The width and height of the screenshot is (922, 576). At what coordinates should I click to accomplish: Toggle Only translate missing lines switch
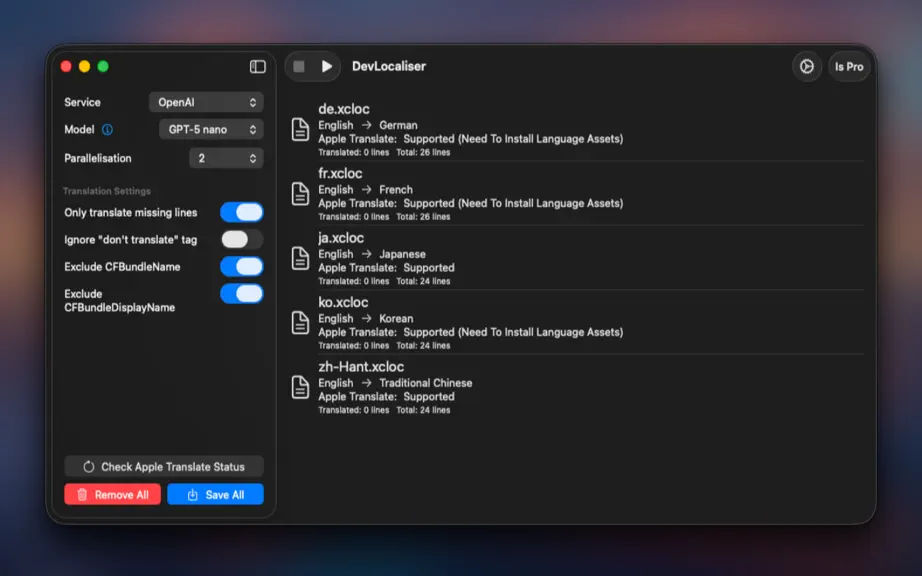(x=242, y=212)
